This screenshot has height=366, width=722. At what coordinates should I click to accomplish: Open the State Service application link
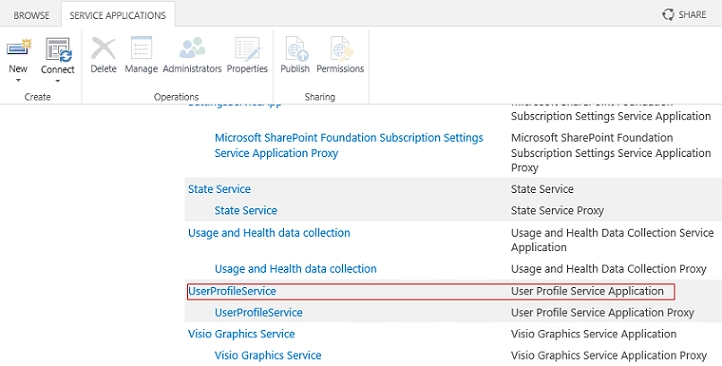tap(219, 189)
